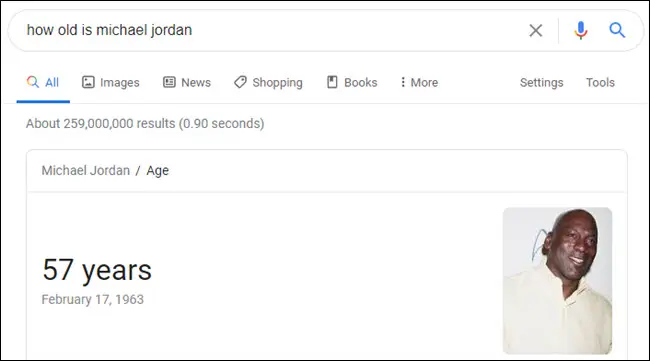Switch to the Images results tab

point(111,82)
